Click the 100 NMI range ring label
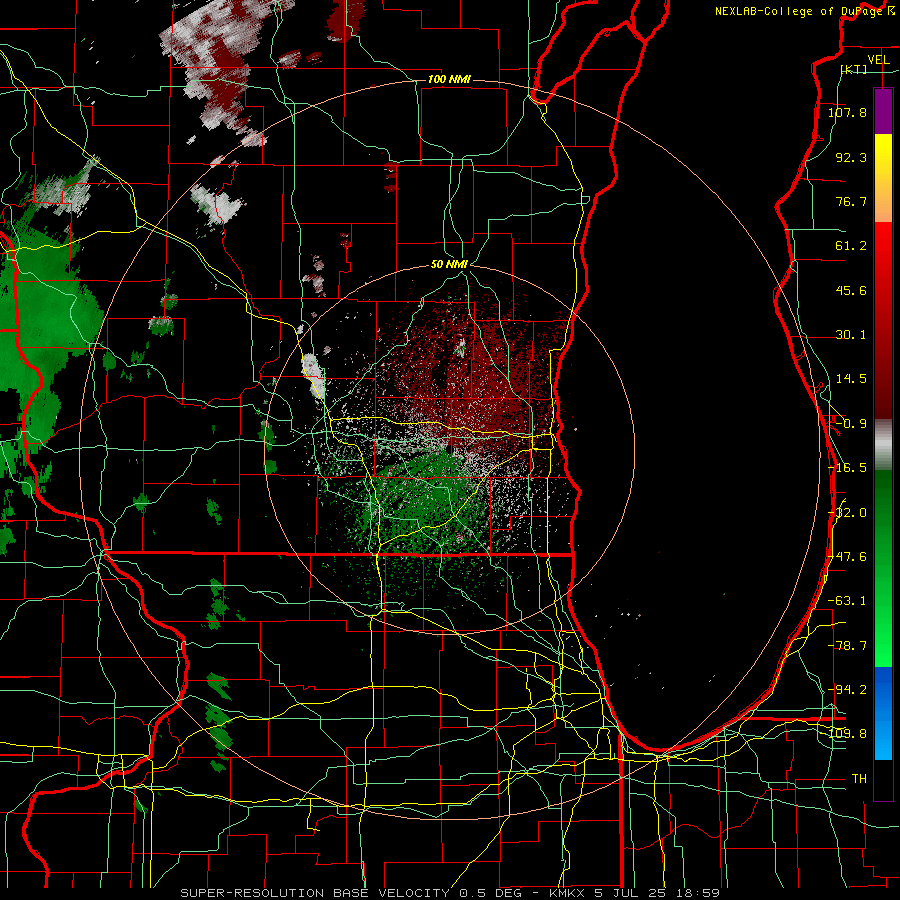 449,79
